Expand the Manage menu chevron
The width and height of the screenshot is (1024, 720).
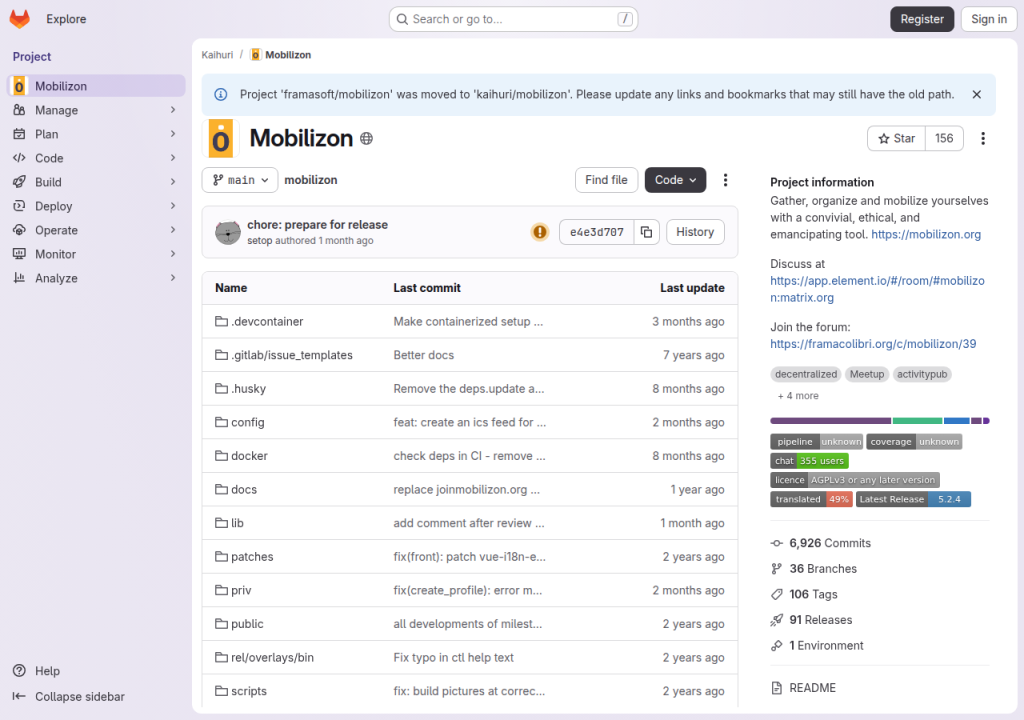[173, 110]
